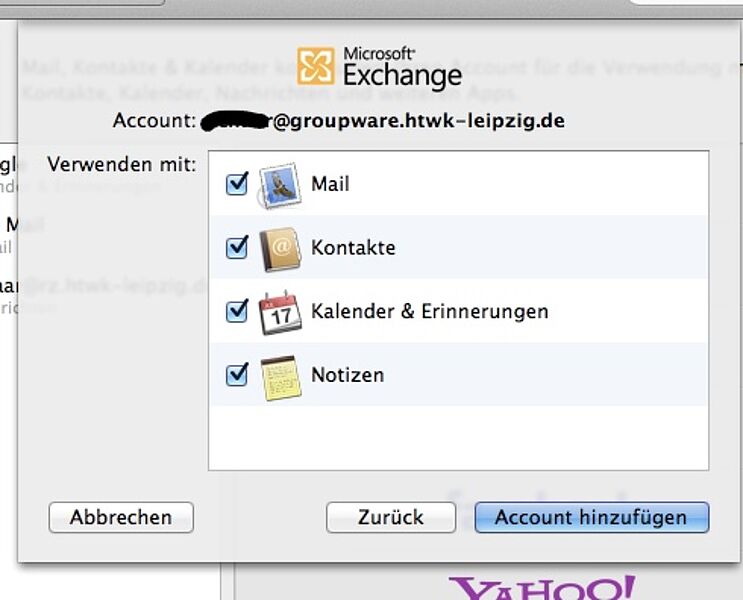Select the Kalender & Erinnerungen label
Viewport: 743px width, 600px height.
[430, 311]
